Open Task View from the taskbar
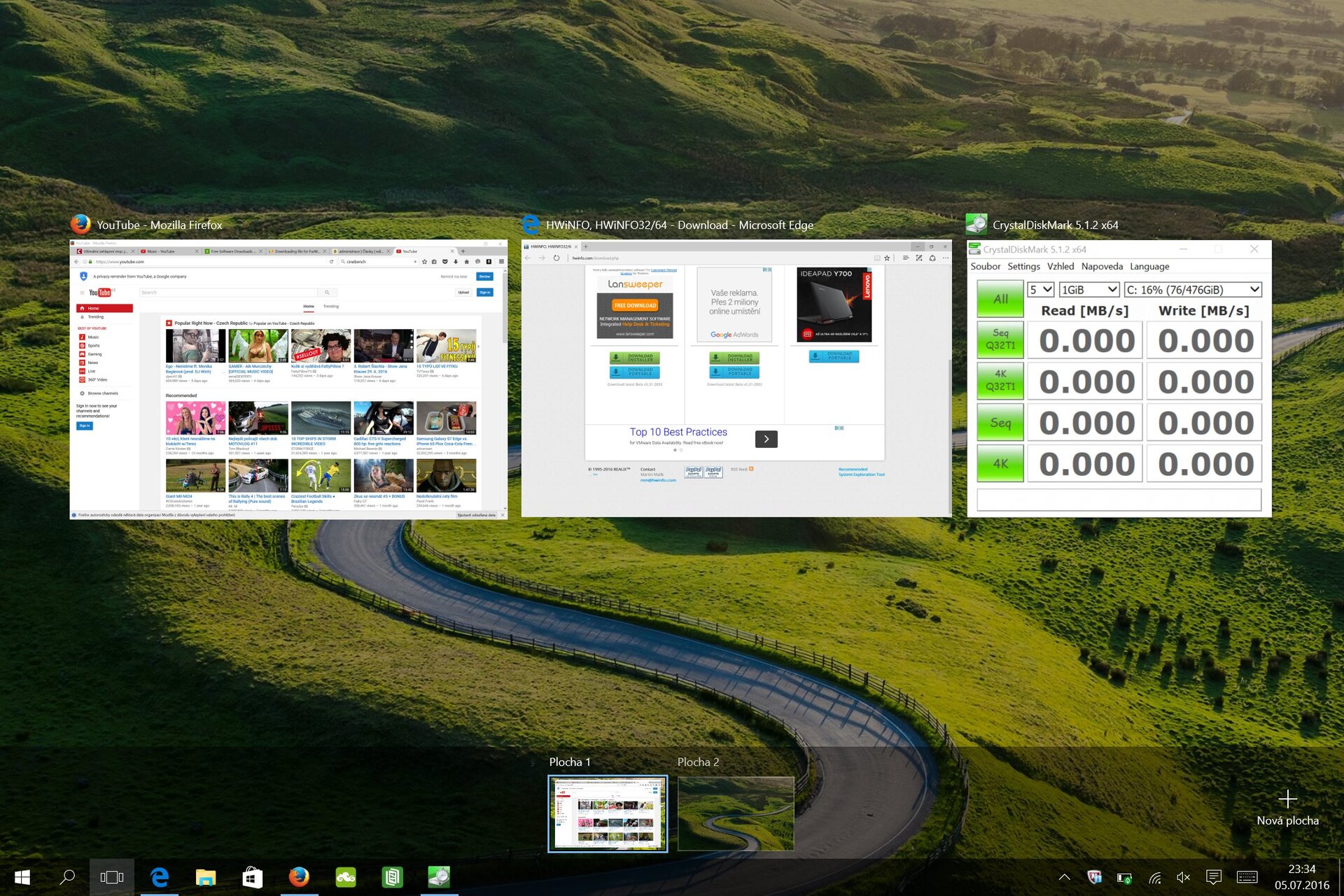 point(112,876)
